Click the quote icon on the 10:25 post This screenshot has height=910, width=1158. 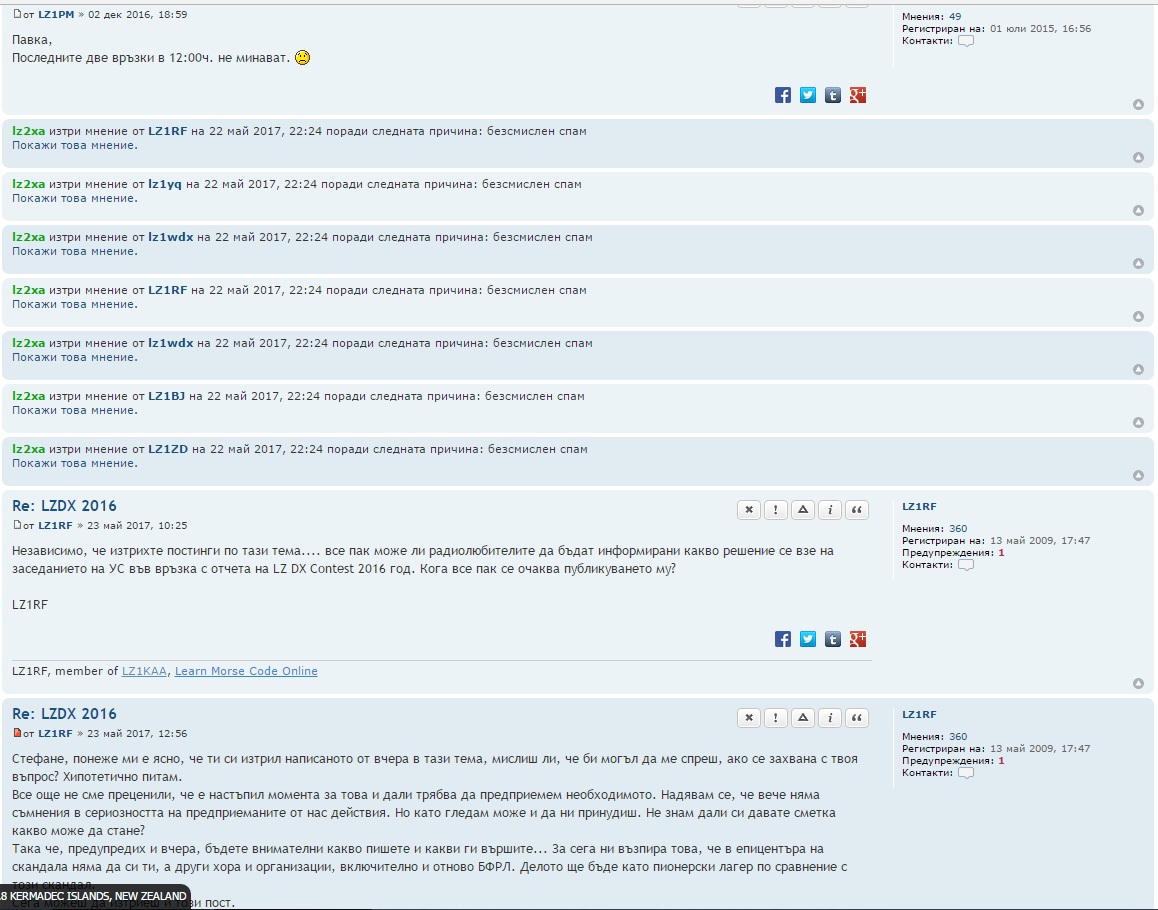tap(856, 510)
